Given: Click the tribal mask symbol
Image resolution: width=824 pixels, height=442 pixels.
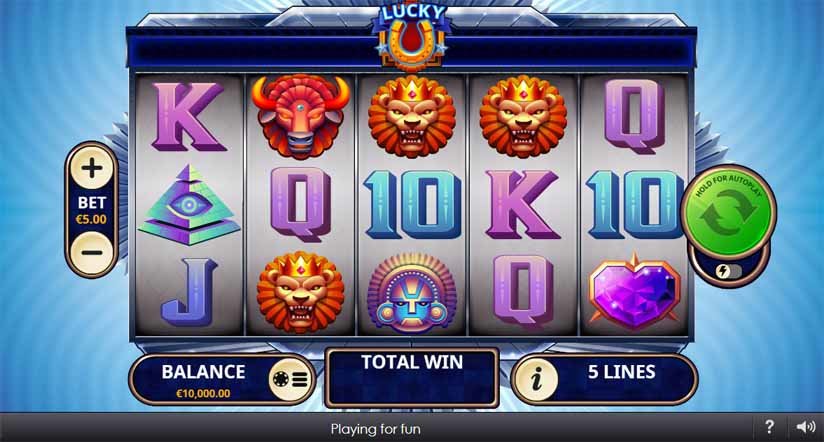Looking at the screenshot, I should pyautogui.click(x=411, y=293).
